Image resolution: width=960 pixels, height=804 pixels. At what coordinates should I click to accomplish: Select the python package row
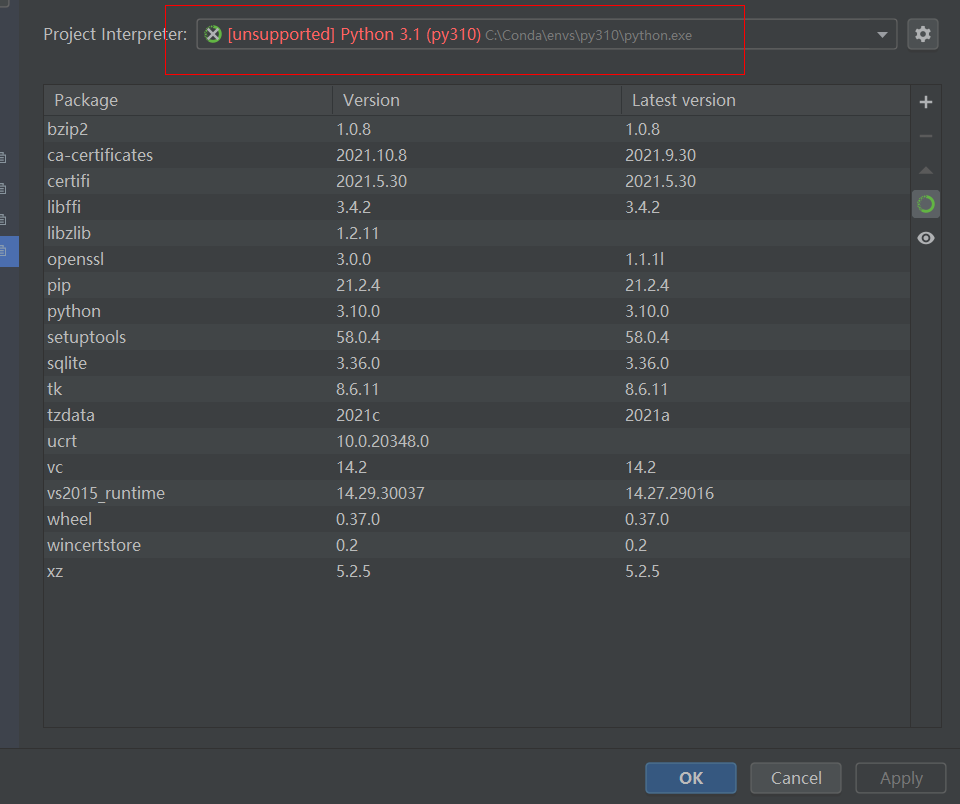[x=477, y=311]
